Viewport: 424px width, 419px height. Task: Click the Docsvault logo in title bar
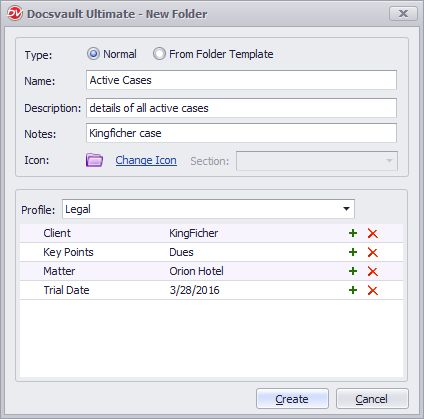click(15, 14)
